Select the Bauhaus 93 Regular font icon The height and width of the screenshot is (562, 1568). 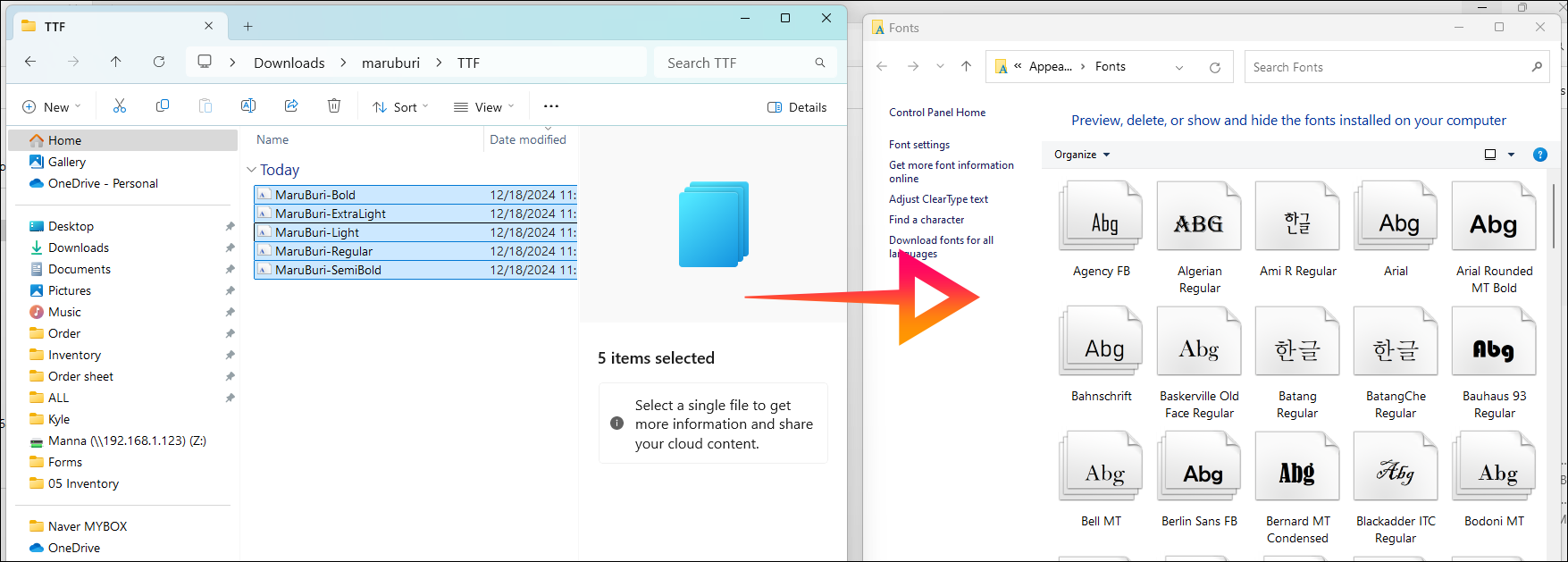point(1494,340)
